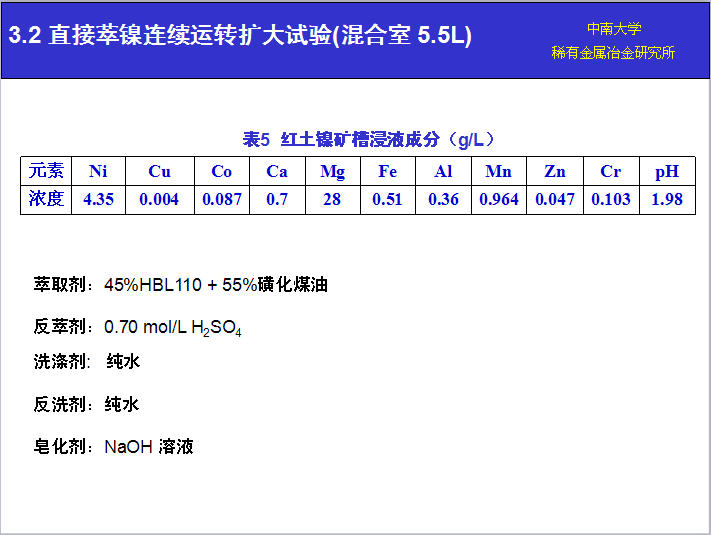Image resolution: width=711 pixels, height=535 pixels.
Task: Select the Ca value '0.7'
Action: pyautogui.click(x=277, y=199)
